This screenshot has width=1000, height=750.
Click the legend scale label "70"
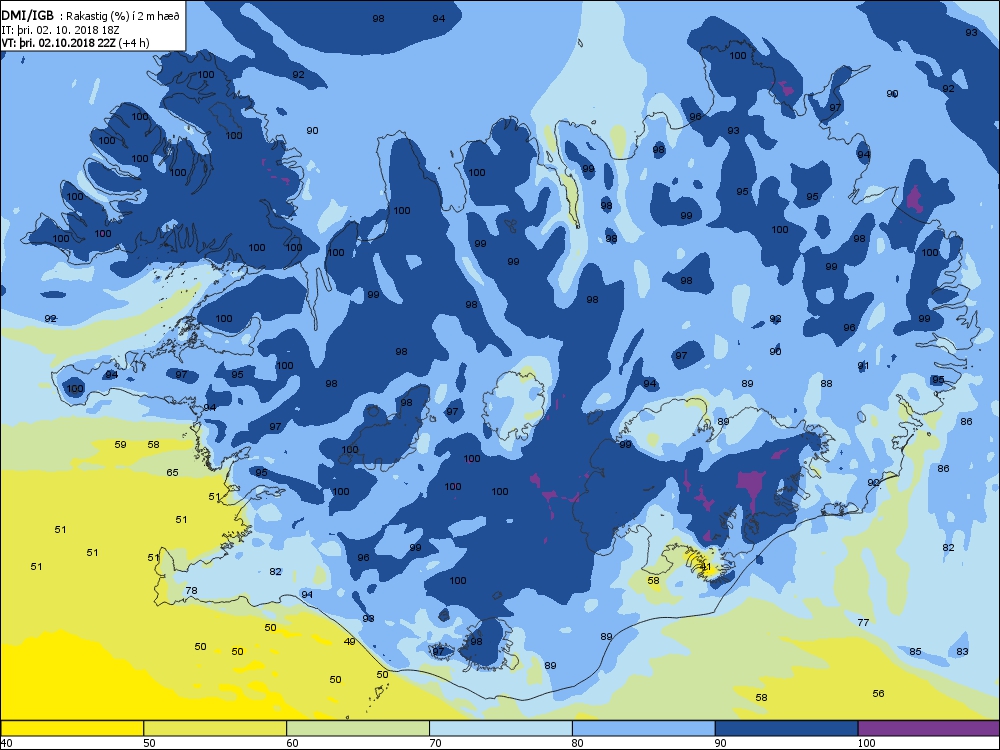point(436,743)
